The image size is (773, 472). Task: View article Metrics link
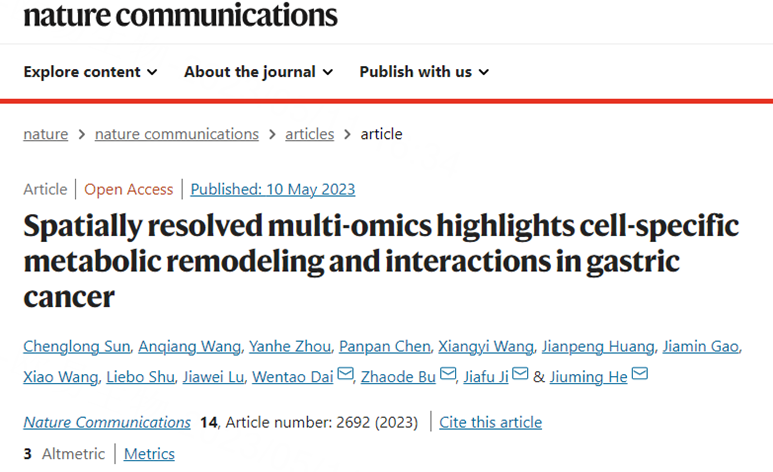tap(149, 454)
